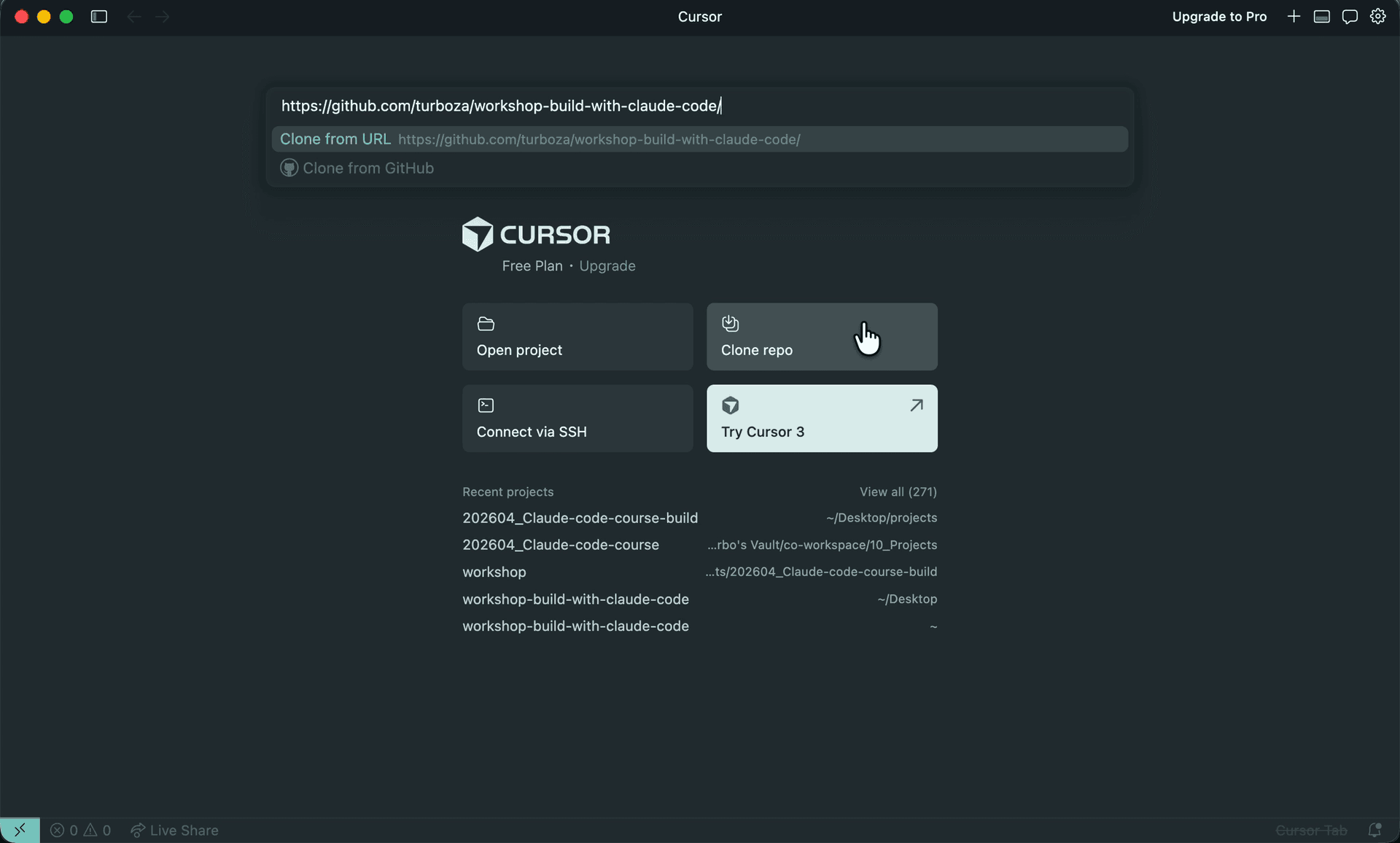The width and height of the screenshot is (1400, 843).
Task: Show the errors count in status bar
Action: pyautogui.click(x=64, y=830)
